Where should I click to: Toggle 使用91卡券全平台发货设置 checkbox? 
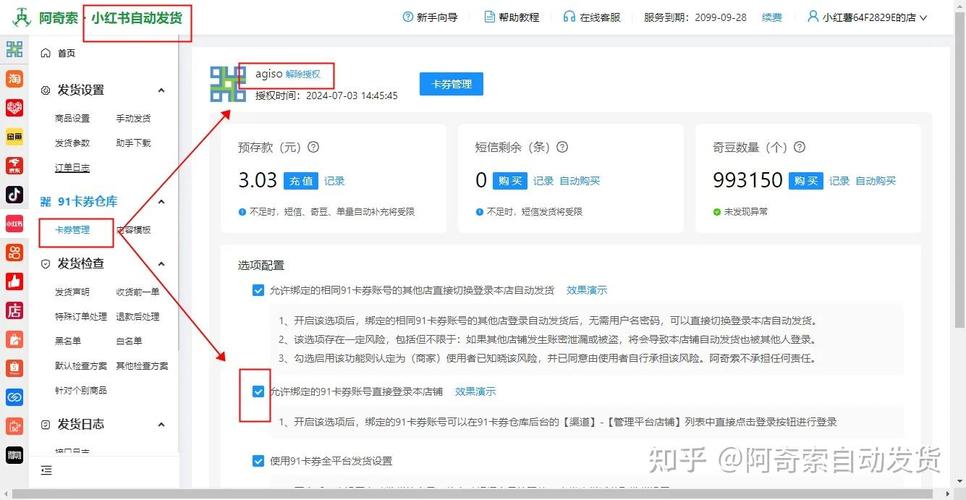tap(258, 461)
